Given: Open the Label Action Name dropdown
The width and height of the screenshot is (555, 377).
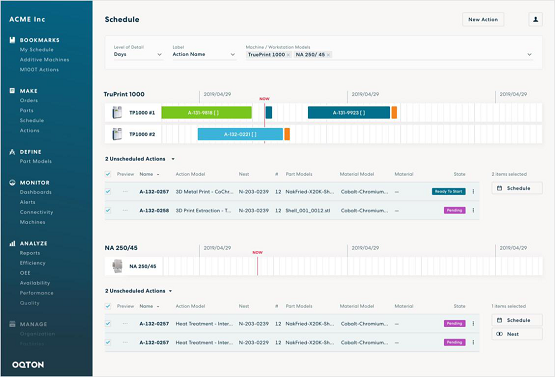Looking at the screenshot, I should point(204,55).
